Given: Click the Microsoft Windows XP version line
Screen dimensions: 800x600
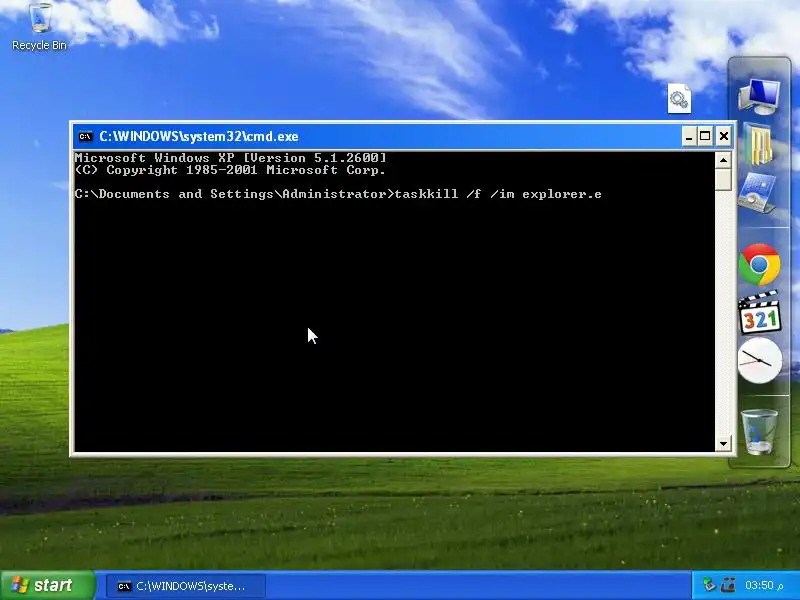Looking at the screenshot, I should 231,158.
